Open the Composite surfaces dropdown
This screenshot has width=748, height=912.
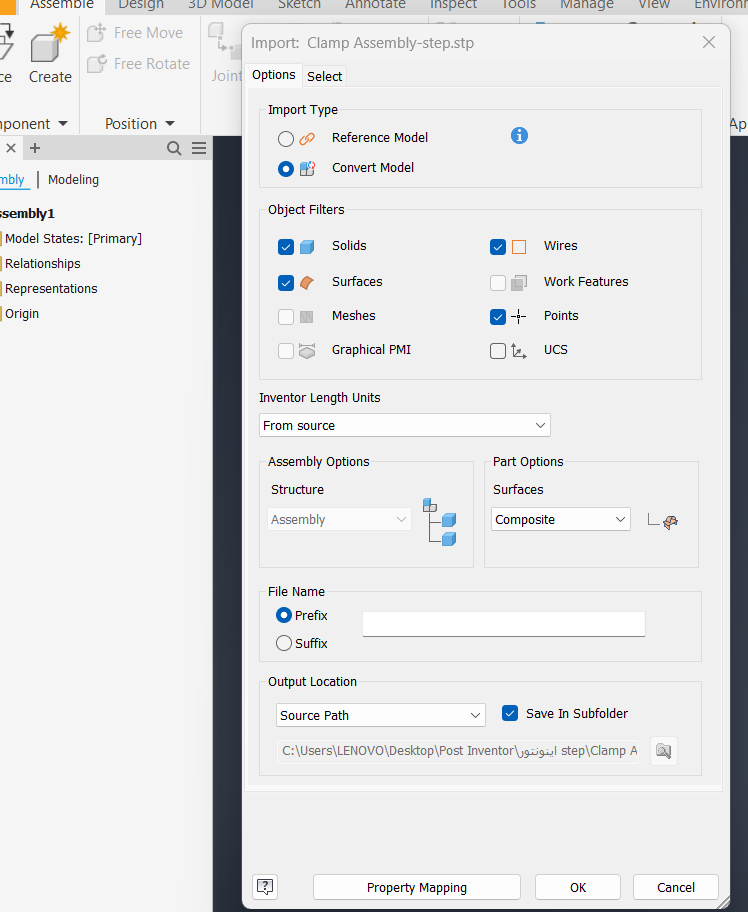point(561,519)
